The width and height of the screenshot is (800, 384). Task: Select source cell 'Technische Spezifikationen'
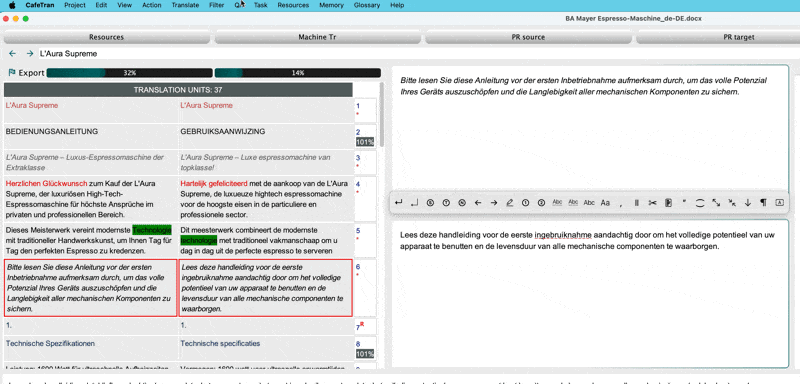point(91,348)
